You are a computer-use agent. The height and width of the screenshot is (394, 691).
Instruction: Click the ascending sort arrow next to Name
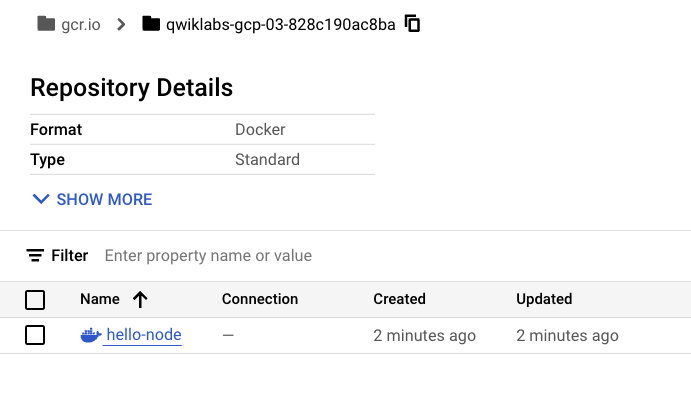click(x=140, y=299)
